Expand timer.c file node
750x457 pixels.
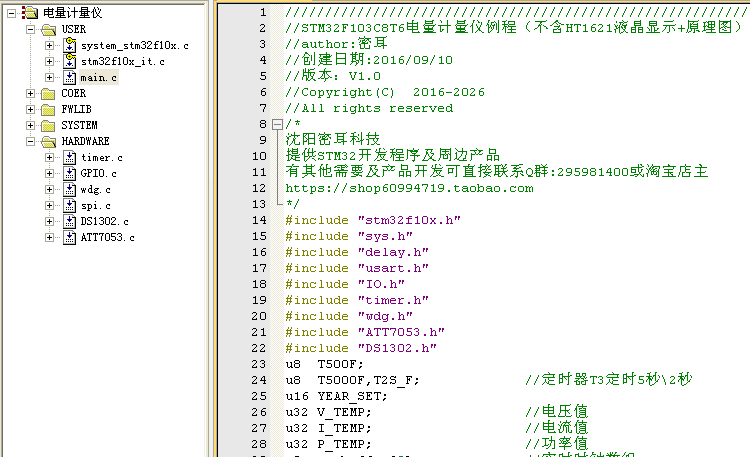click(x=49, y=157)
